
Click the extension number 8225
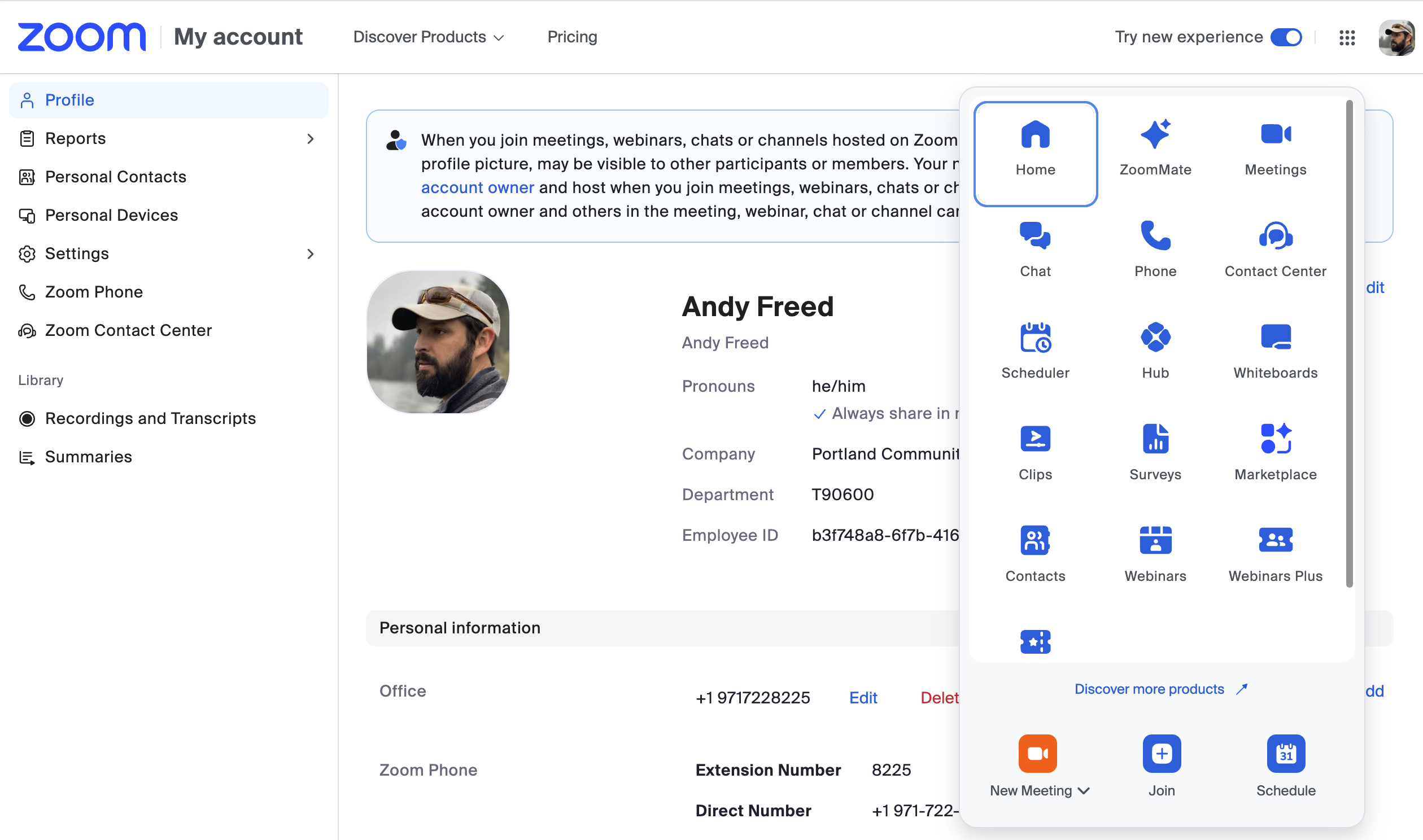(x=892, y=771)
